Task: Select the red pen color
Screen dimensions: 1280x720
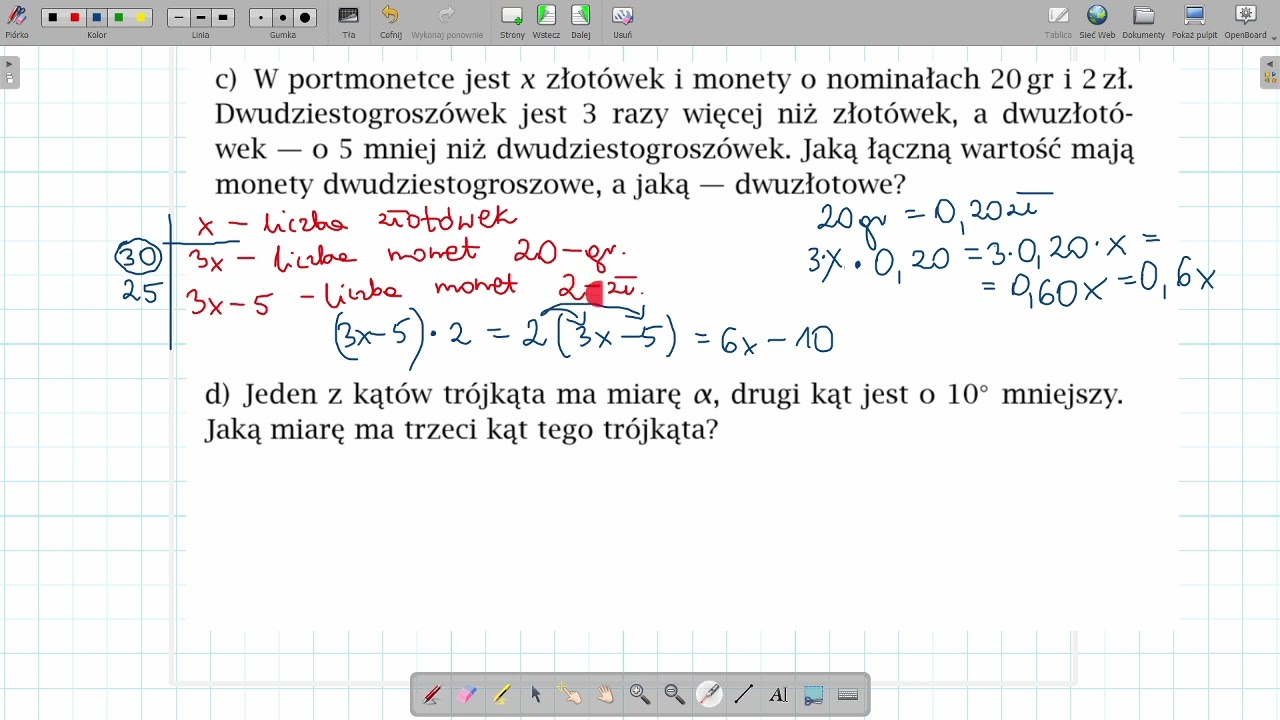Action: pos(75,18)
